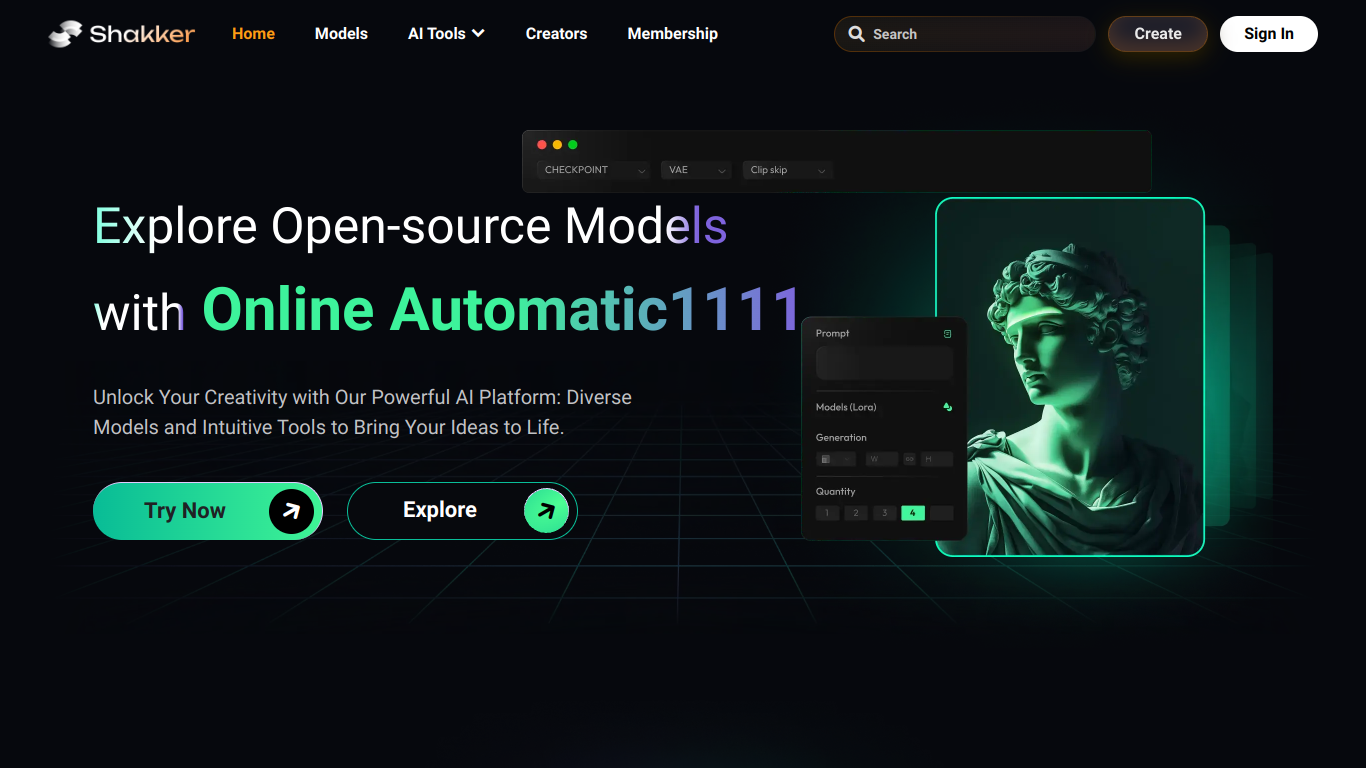Click the 'Models (Lora)' label
Image resolution: width=1366 pixels, height=768 pixels.
(x=846, y=407)
